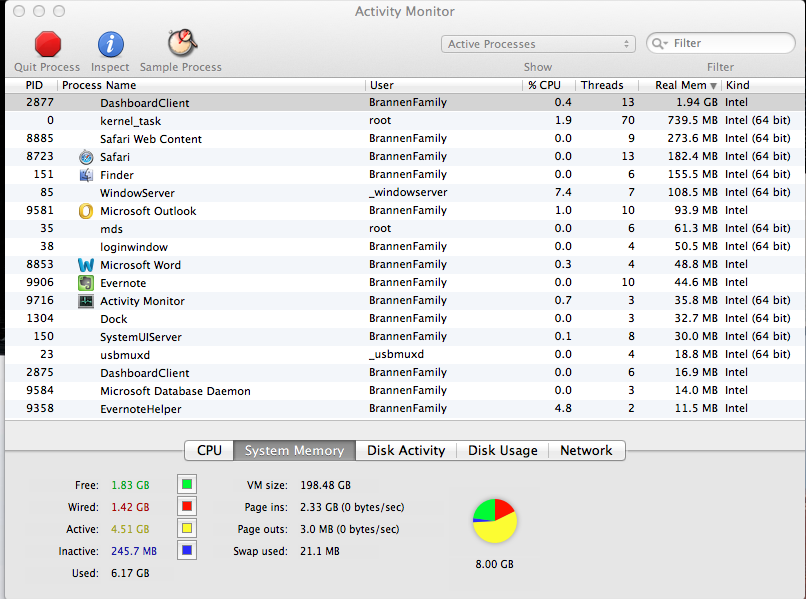Click the 7.4 CPU percentage value
Viewport: 806px width, 599px height.
(563, 192)
